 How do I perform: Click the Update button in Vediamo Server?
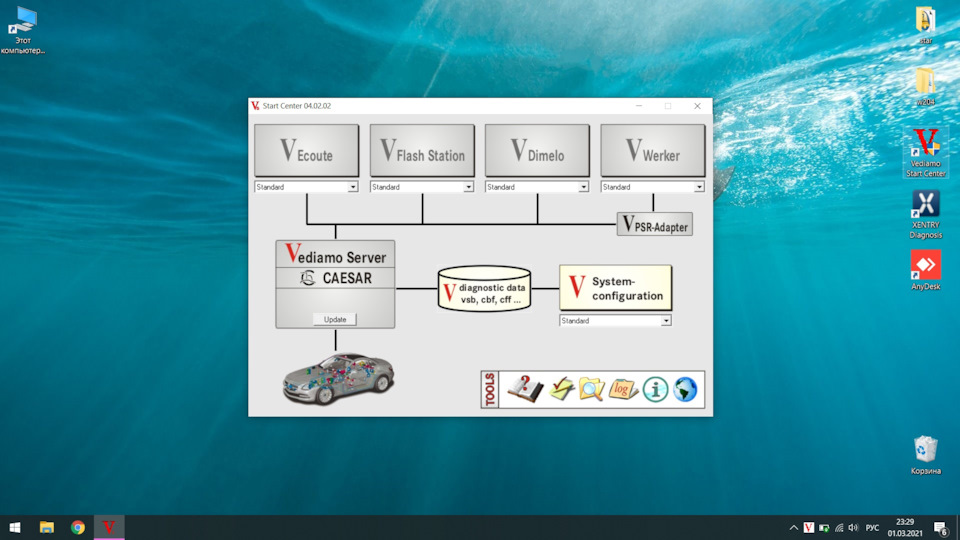tap(335, 320)
